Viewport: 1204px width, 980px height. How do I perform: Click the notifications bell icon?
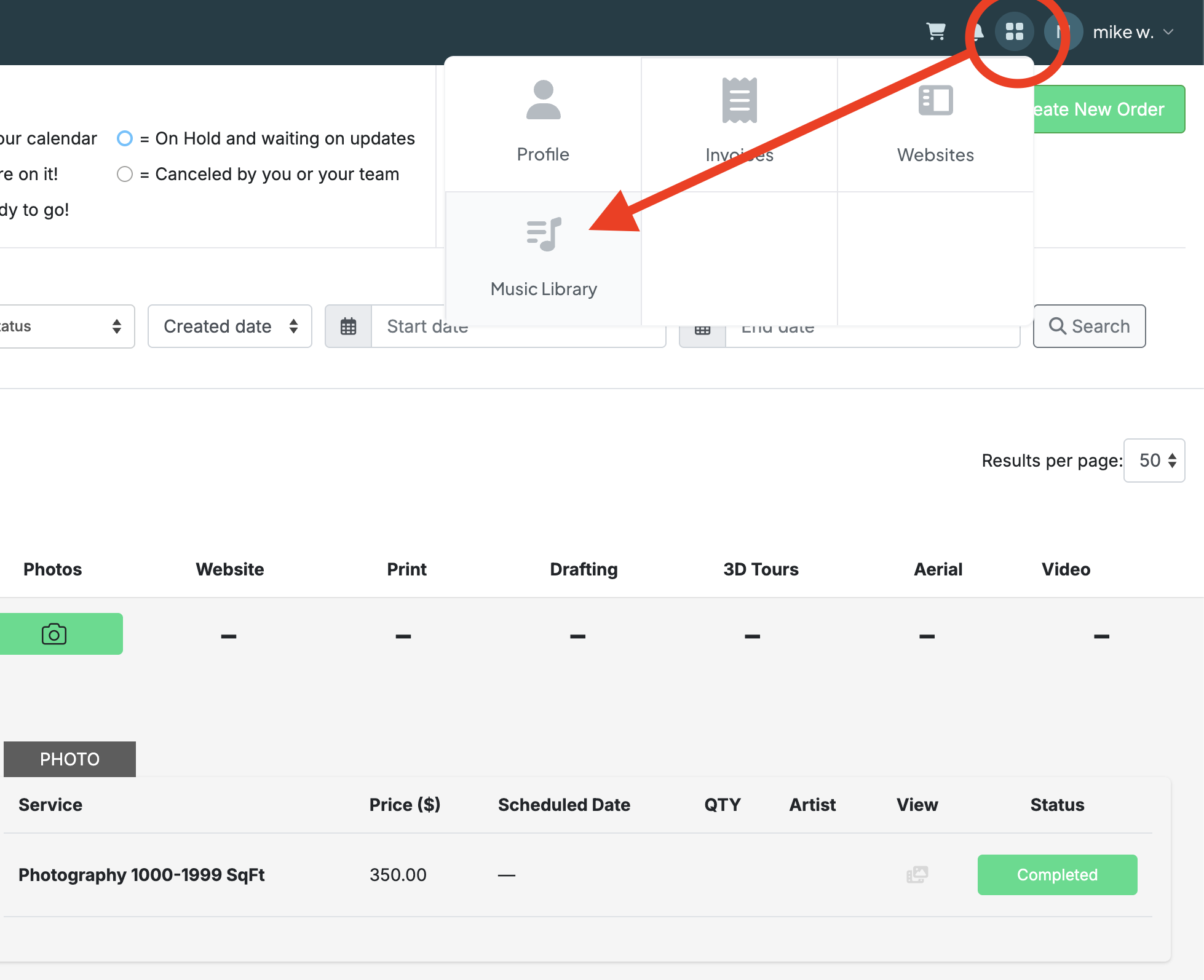pyautogui.click(x=978, y=31)
